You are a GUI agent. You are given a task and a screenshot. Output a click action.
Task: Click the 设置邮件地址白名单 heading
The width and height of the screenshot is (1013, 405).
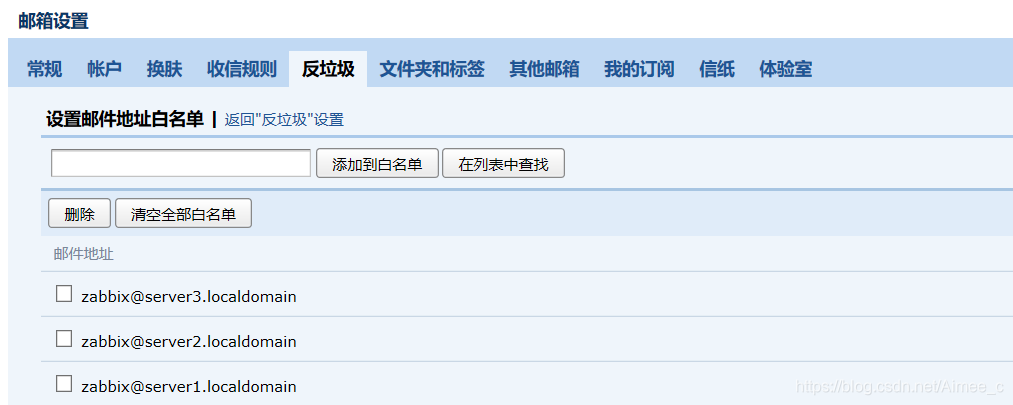[x=125, y=119]
